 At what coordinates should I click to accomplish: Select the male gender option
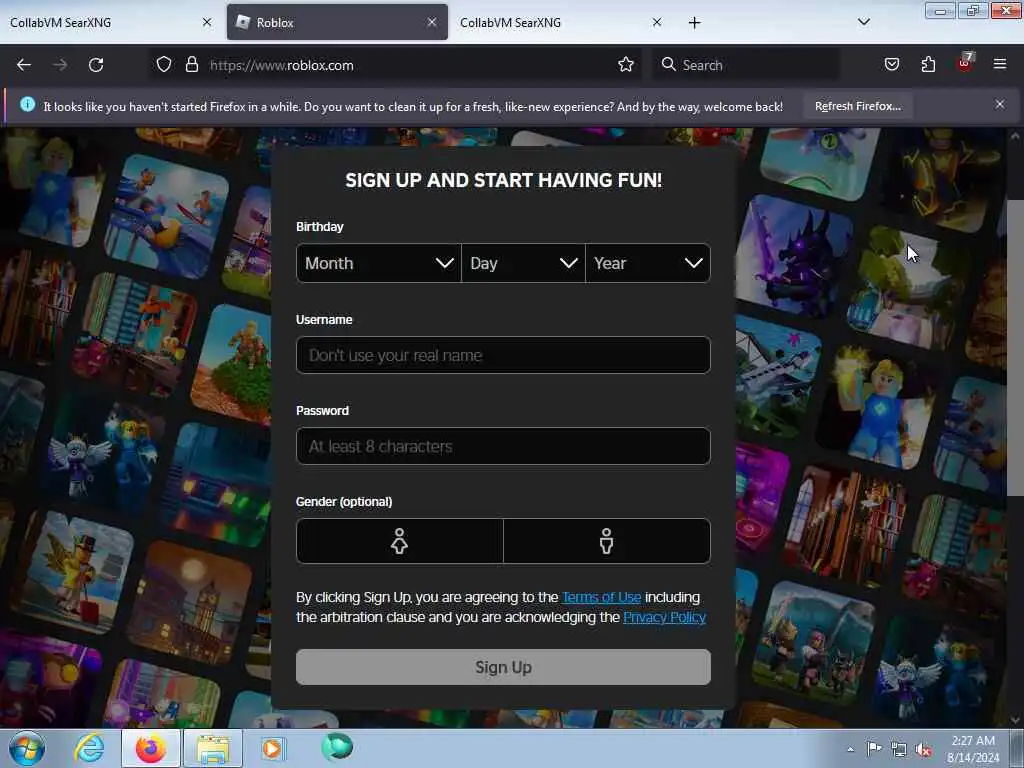point(607,541)
